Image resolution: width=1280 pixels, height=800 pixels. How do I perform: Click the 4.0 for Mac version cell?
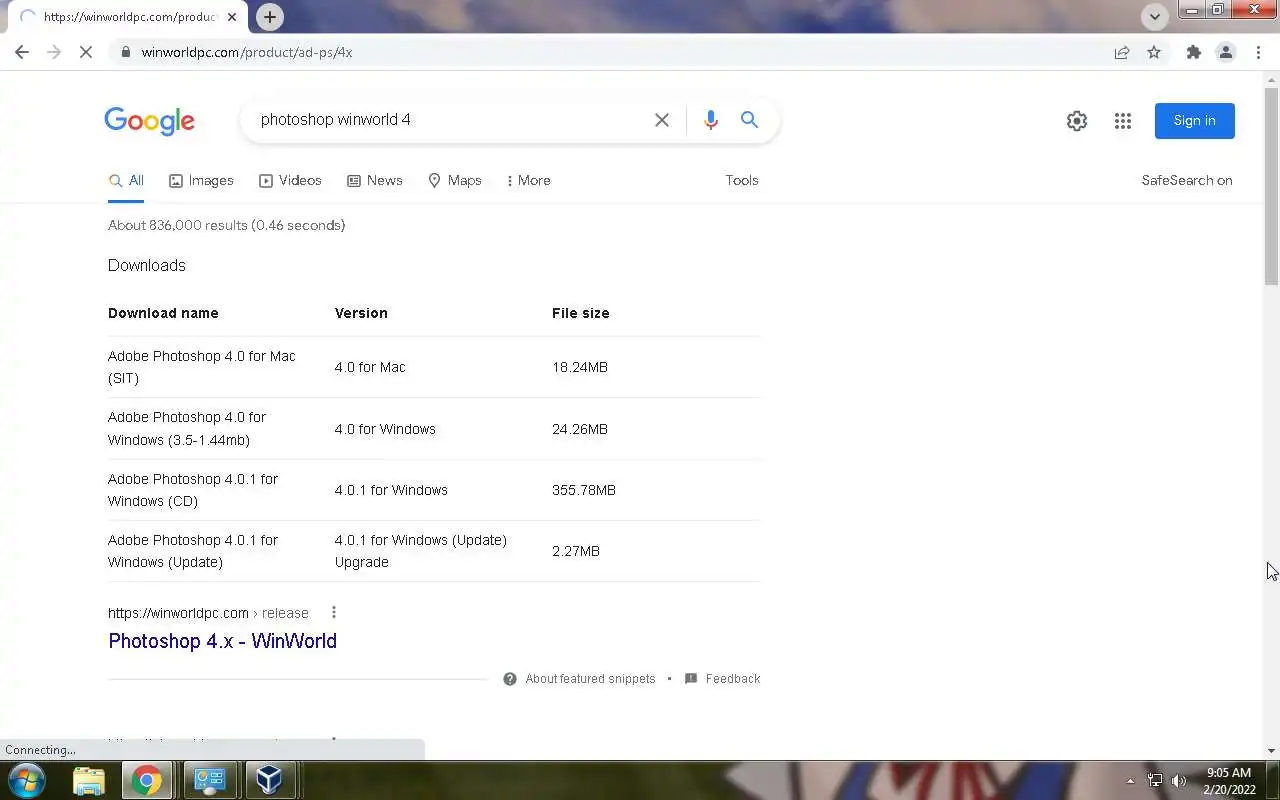pyautogui.click(x=370, y=367)
